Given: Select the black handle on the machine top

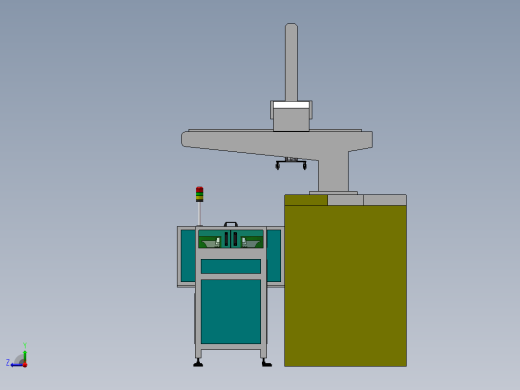Looking at the screenshot, I should pos(231,224).
